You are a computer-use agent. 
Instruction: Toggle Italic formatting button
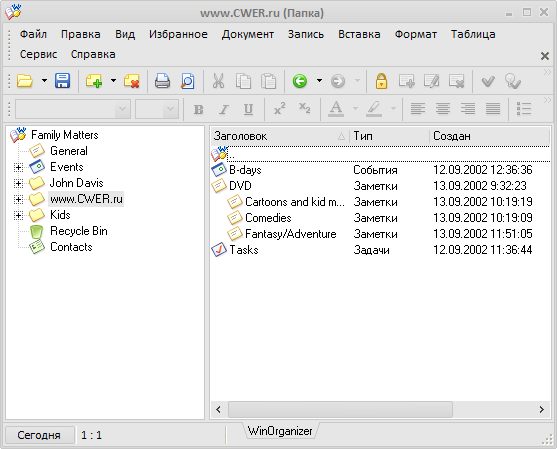pos(223,109)
